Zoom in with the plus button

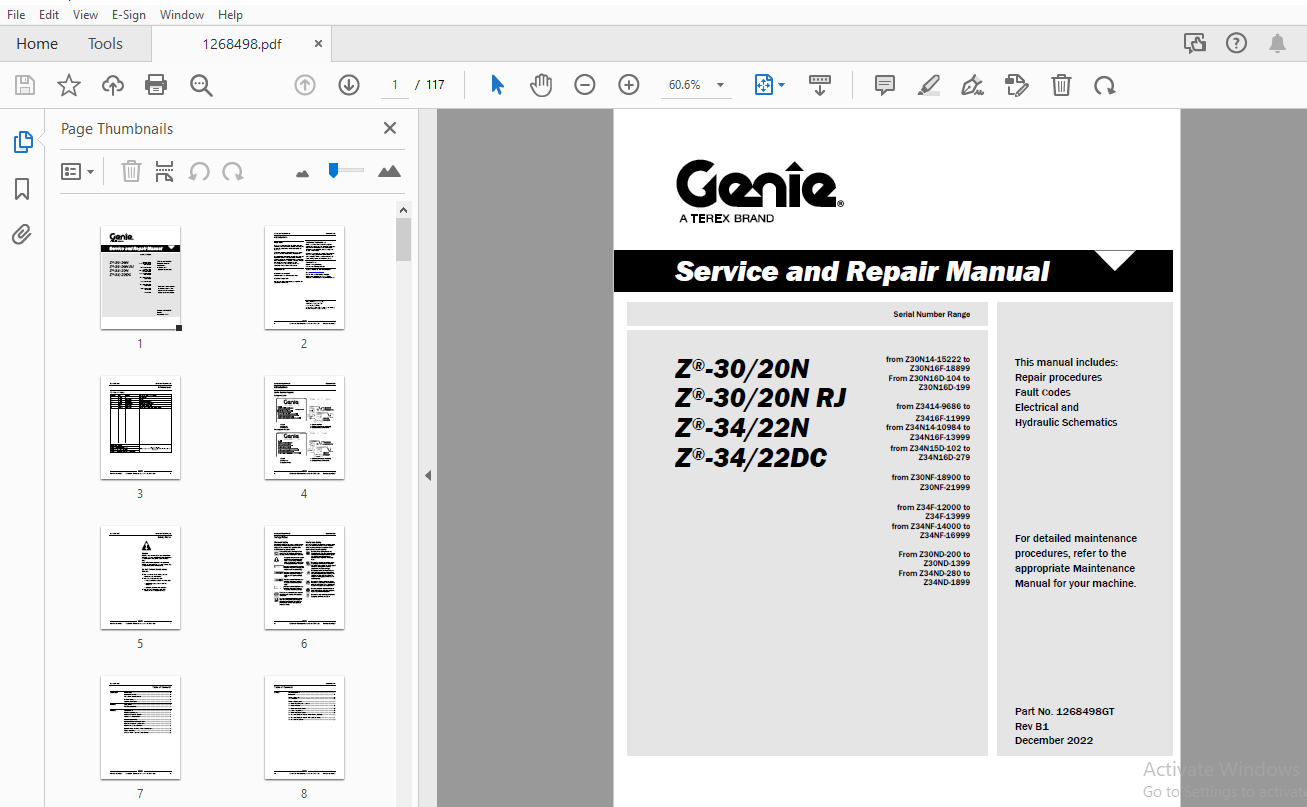tap(629, 85)
